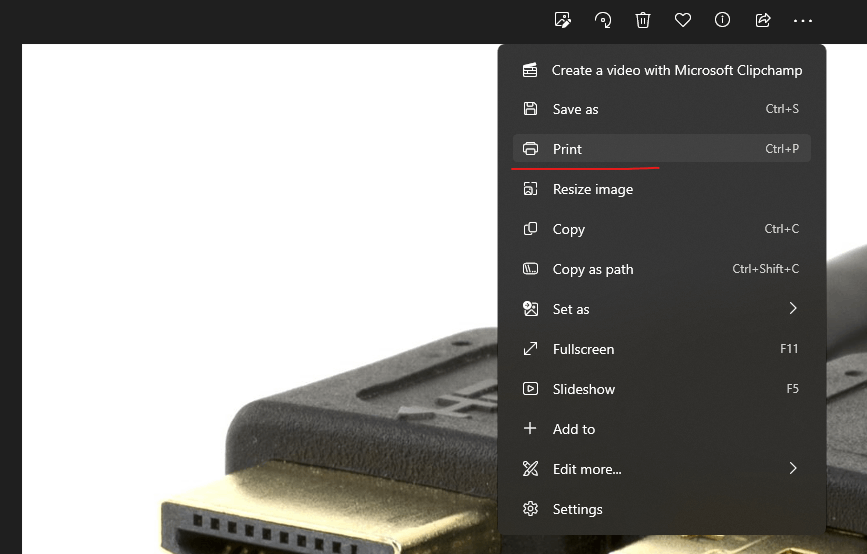Click the Copy pages icon
867x554 pixels.
pos(530,229)
